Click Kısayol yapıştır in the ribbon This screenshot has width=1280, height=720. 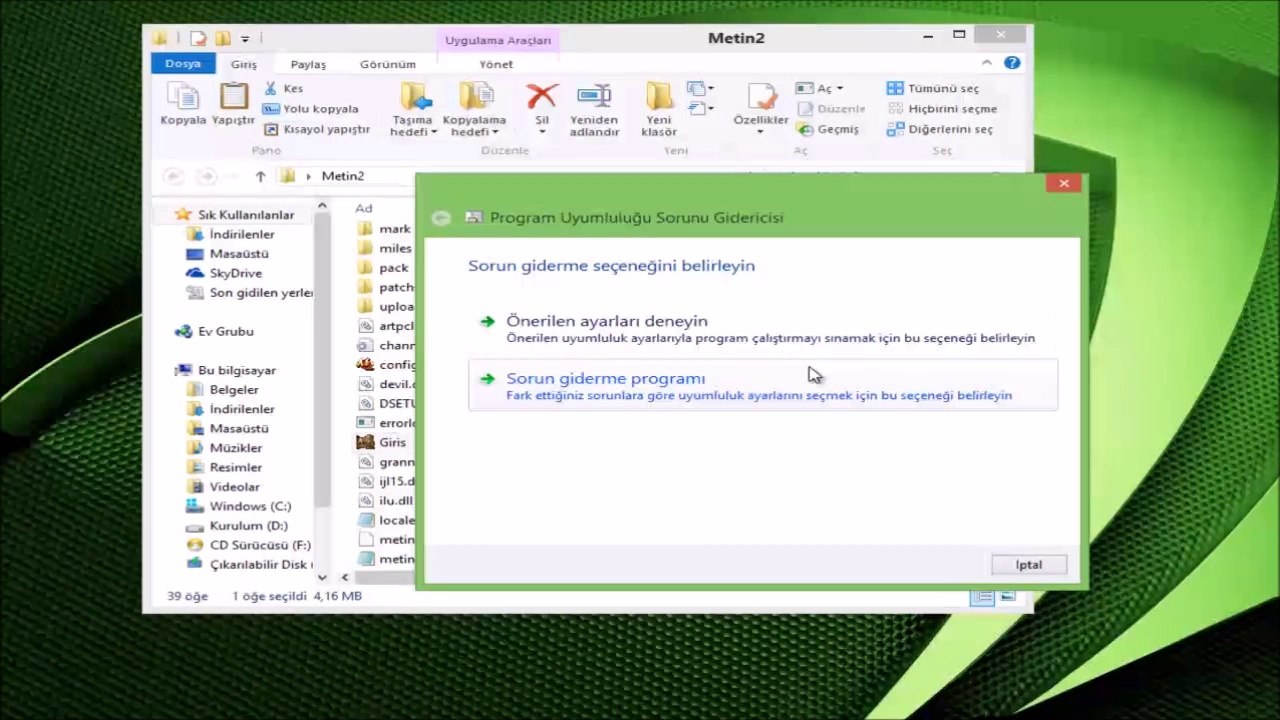pos(316,129)
